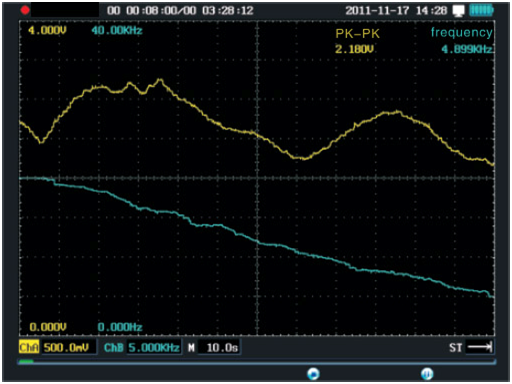The width and height of the screenshot is (512, 384).
Task: Click the frequency measurement label
Action: (x=462, y=33)
